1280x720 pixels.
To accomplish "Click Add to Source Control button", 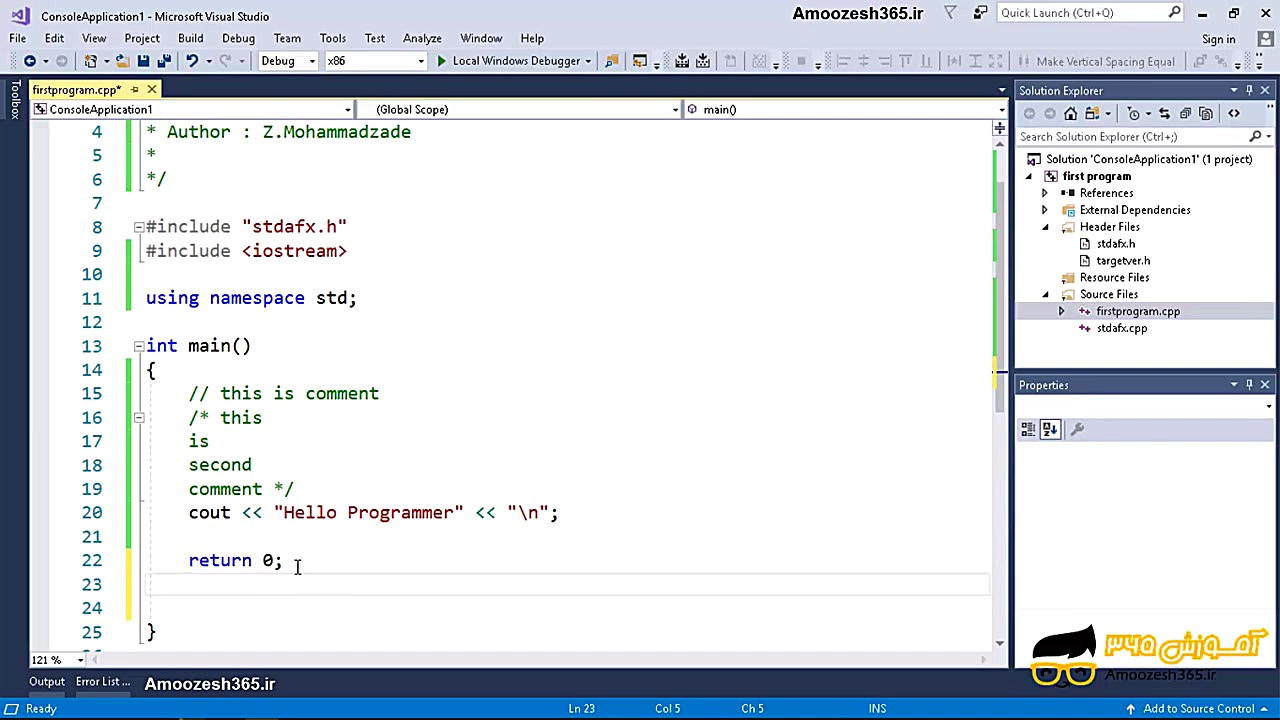I will click(x=1198, y=709).
